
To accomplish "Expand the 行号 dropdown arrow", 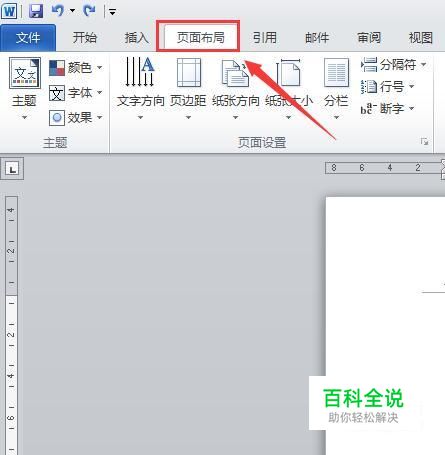I will (411, 86).
